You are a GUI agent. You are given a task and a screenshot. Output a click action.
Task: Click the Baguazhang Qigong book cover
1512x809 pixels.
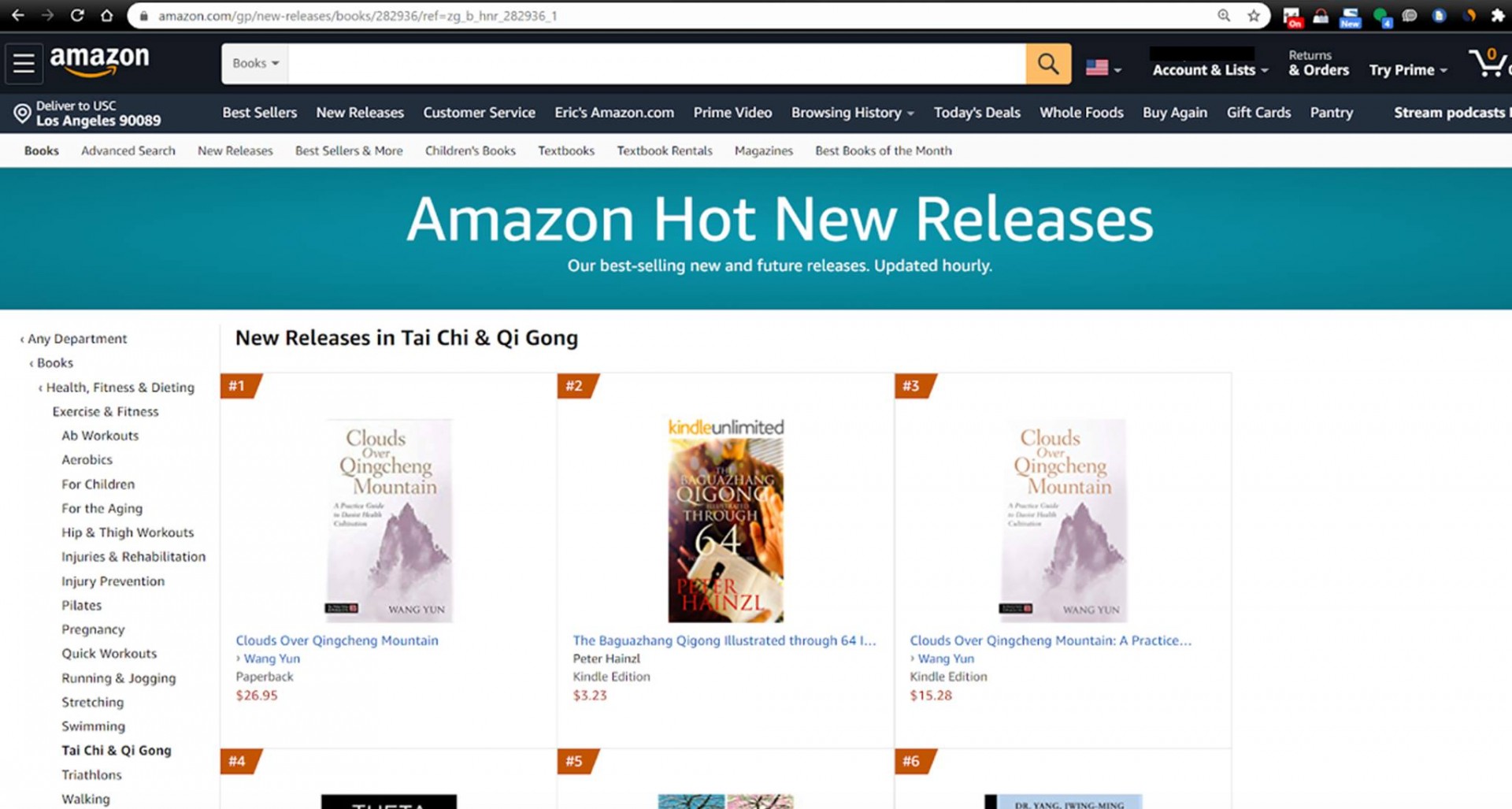(x=725, y=529)
